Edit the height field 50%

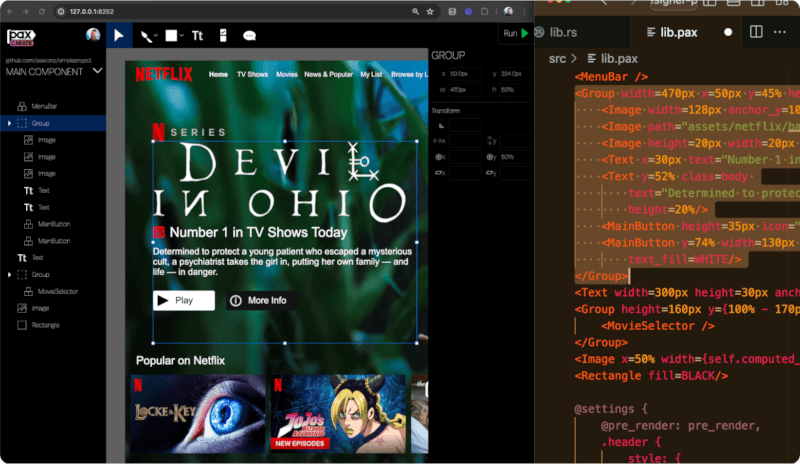tap(514, 89)
